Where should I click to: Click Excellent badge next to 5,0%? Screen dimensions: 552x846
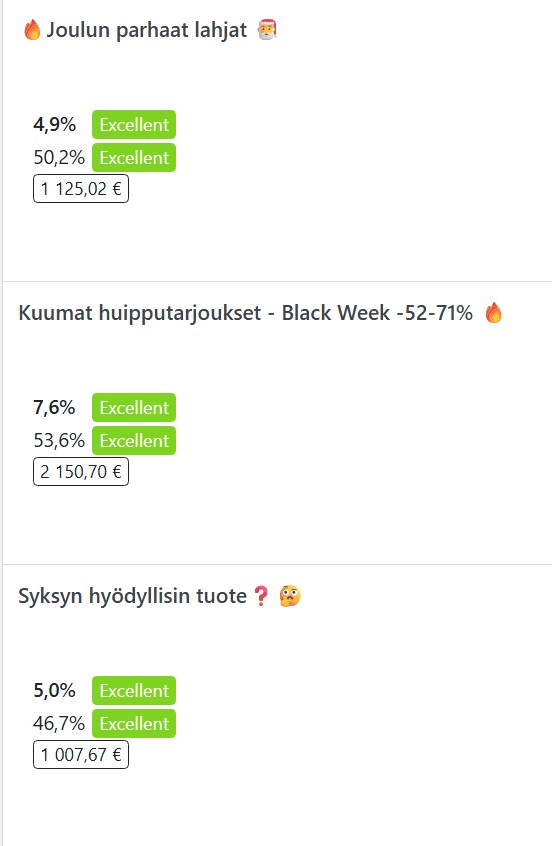coord(134,691)
